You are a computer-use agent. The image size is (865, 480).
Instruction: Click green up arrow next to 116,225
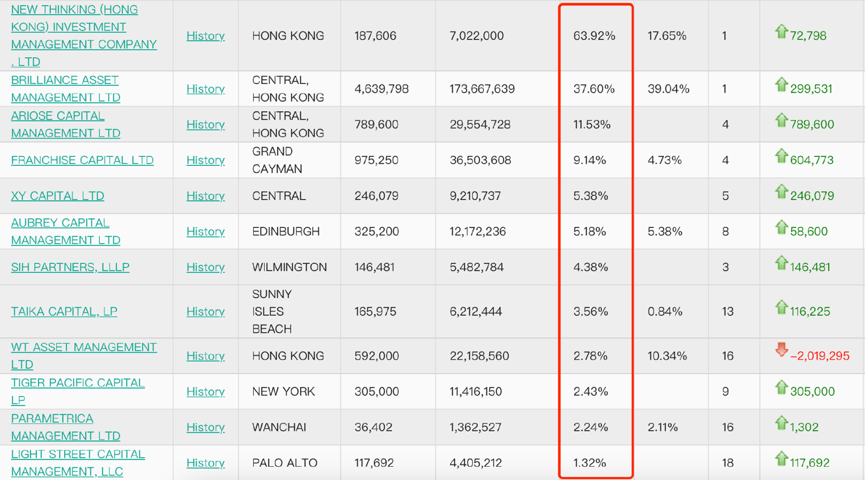pos(781,308)
